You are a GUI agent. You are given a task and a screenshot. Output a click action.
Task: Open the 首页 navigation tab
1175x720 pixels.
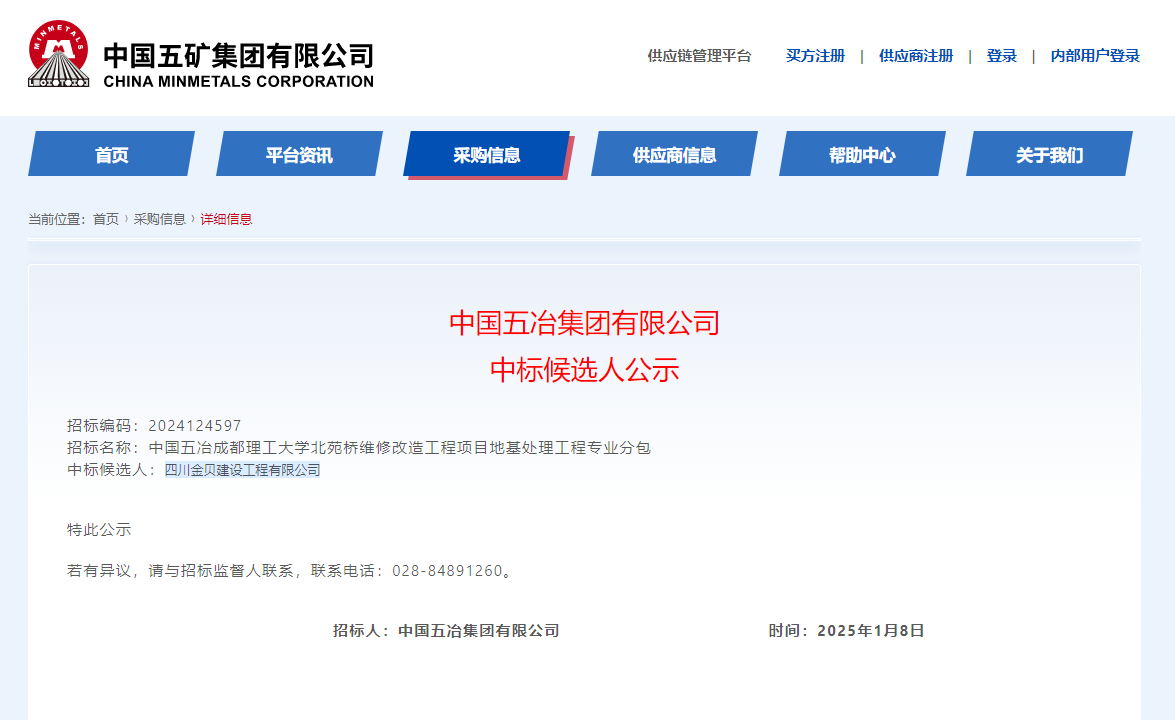point(112,154)
